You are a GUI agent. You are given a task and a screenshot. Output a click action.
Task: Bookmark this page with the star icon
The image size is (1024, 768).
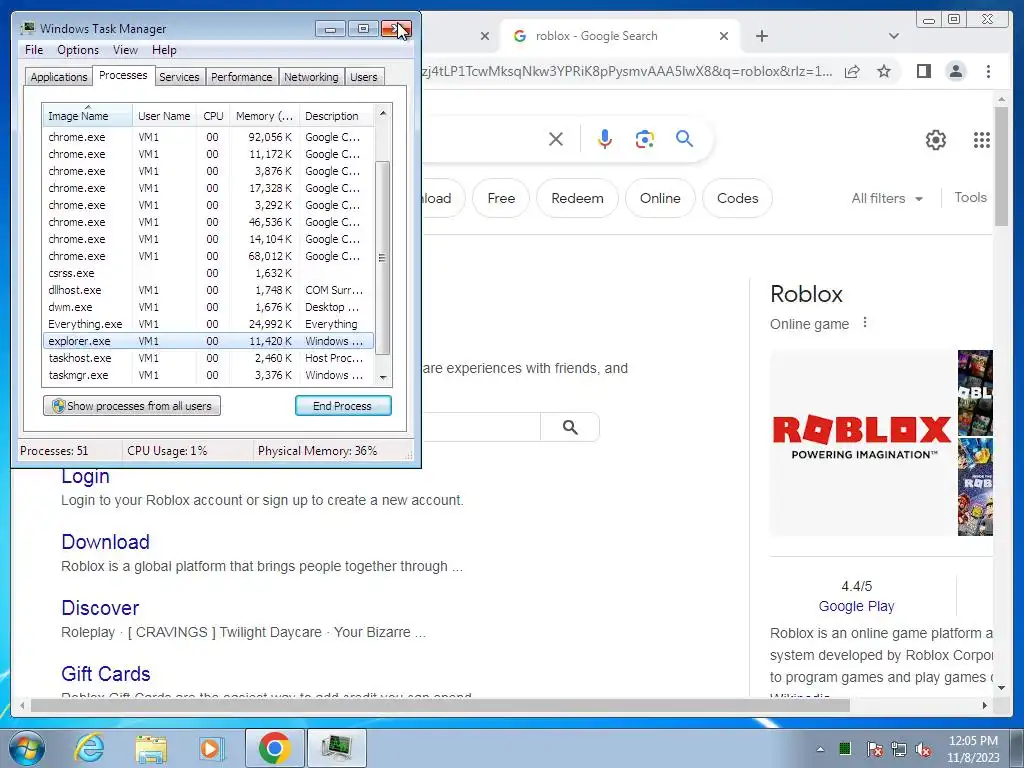pyautogui.click(x=884, y=71)
